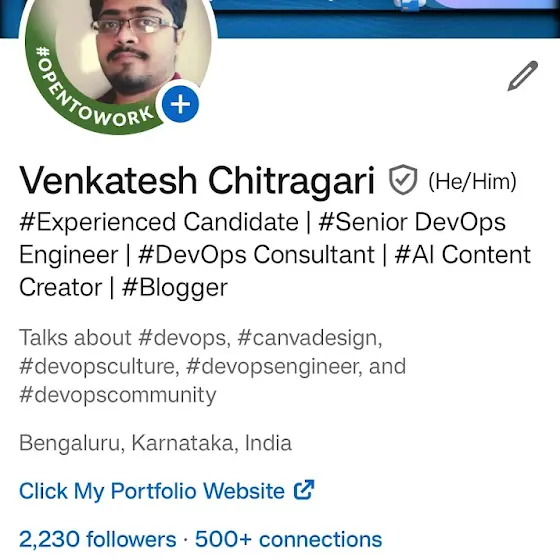Open the #devopsengineer hashtag
The height and width of the screenshot is (560, 560).
272,366
